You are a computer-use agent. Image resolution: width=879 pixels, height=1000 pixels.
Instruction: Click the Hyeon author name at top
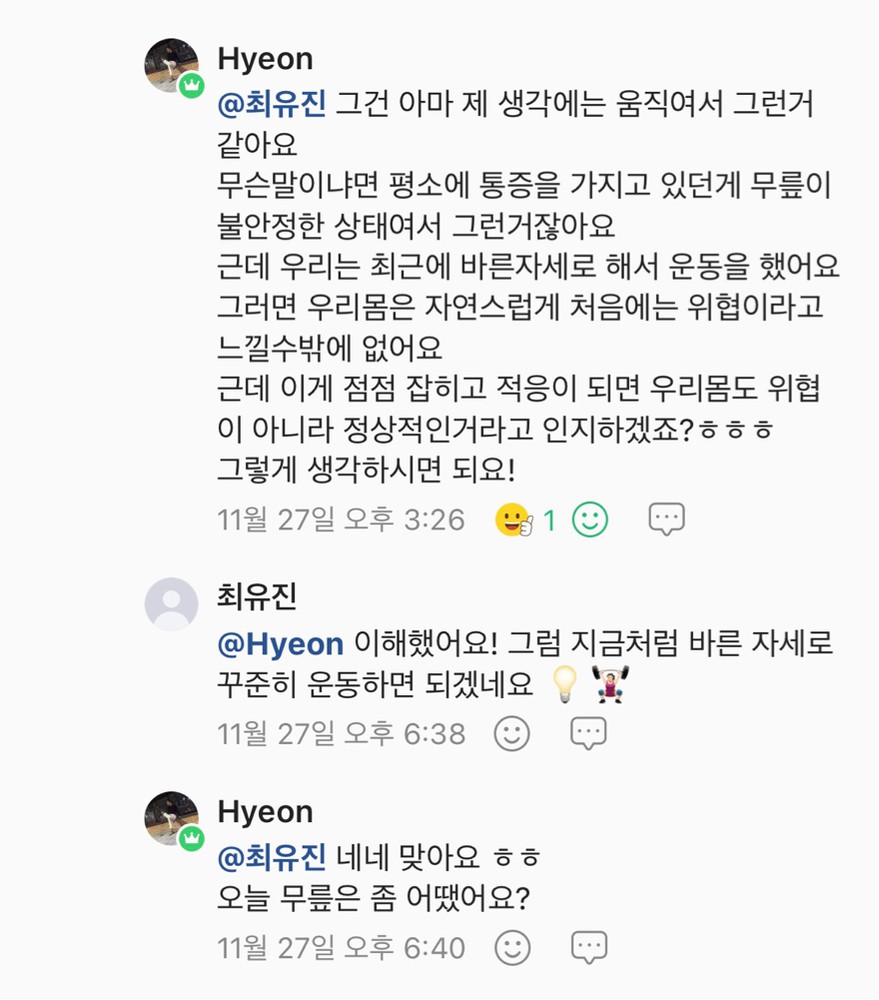coord(265,58)
